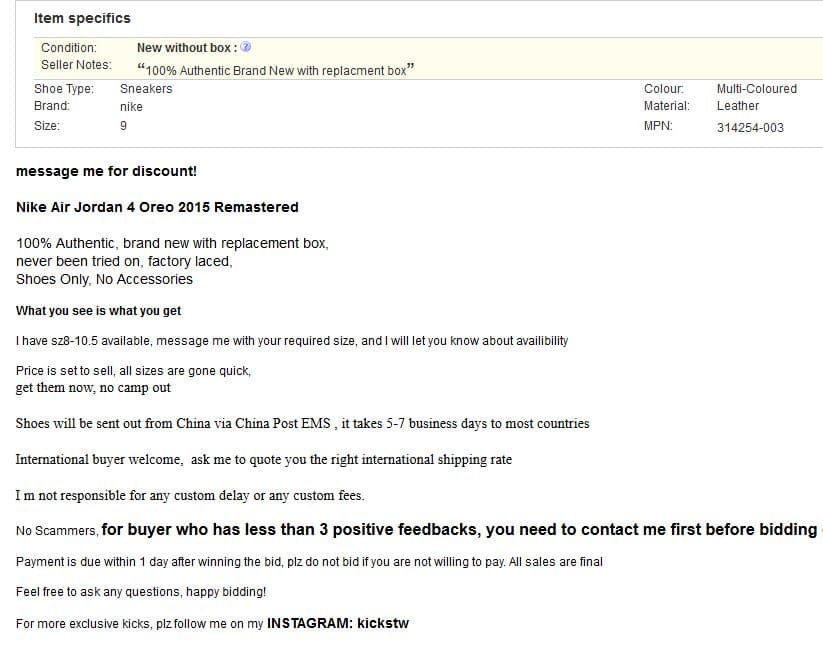
Task: Click the 'INSTAGRAM: kickstw' text
Action: click(338, 623)
